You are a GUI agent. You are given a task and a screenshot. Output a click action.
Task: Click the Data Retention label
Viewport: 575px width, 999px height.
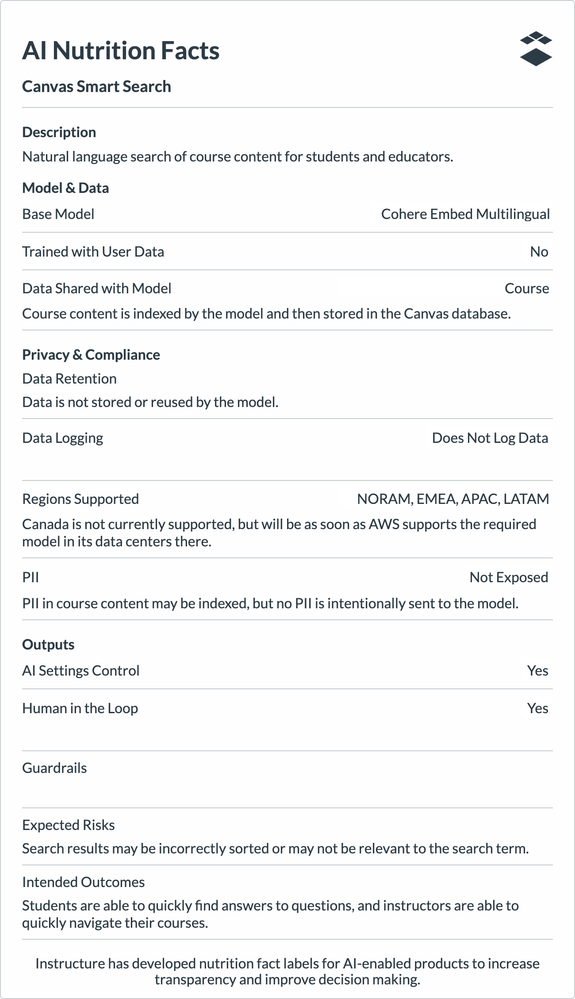(x=69, y=378)
